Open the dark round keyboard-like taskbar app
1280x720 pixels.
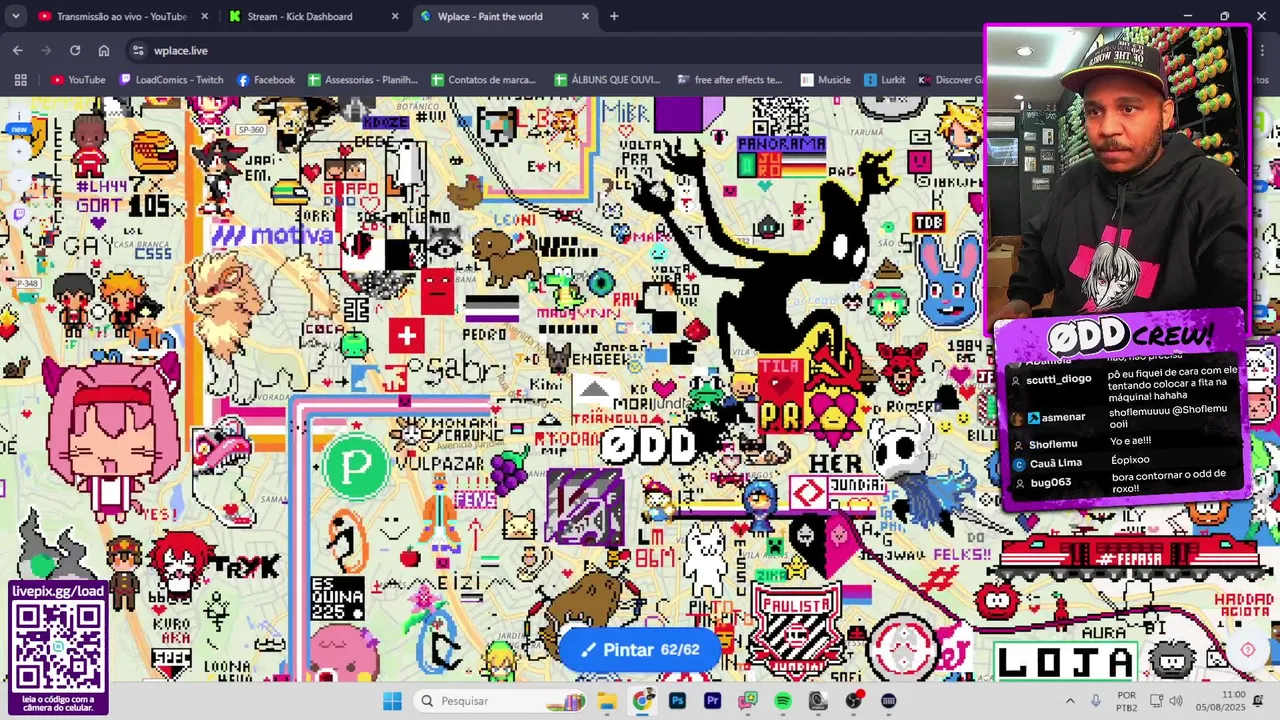[x=889, y=701]
